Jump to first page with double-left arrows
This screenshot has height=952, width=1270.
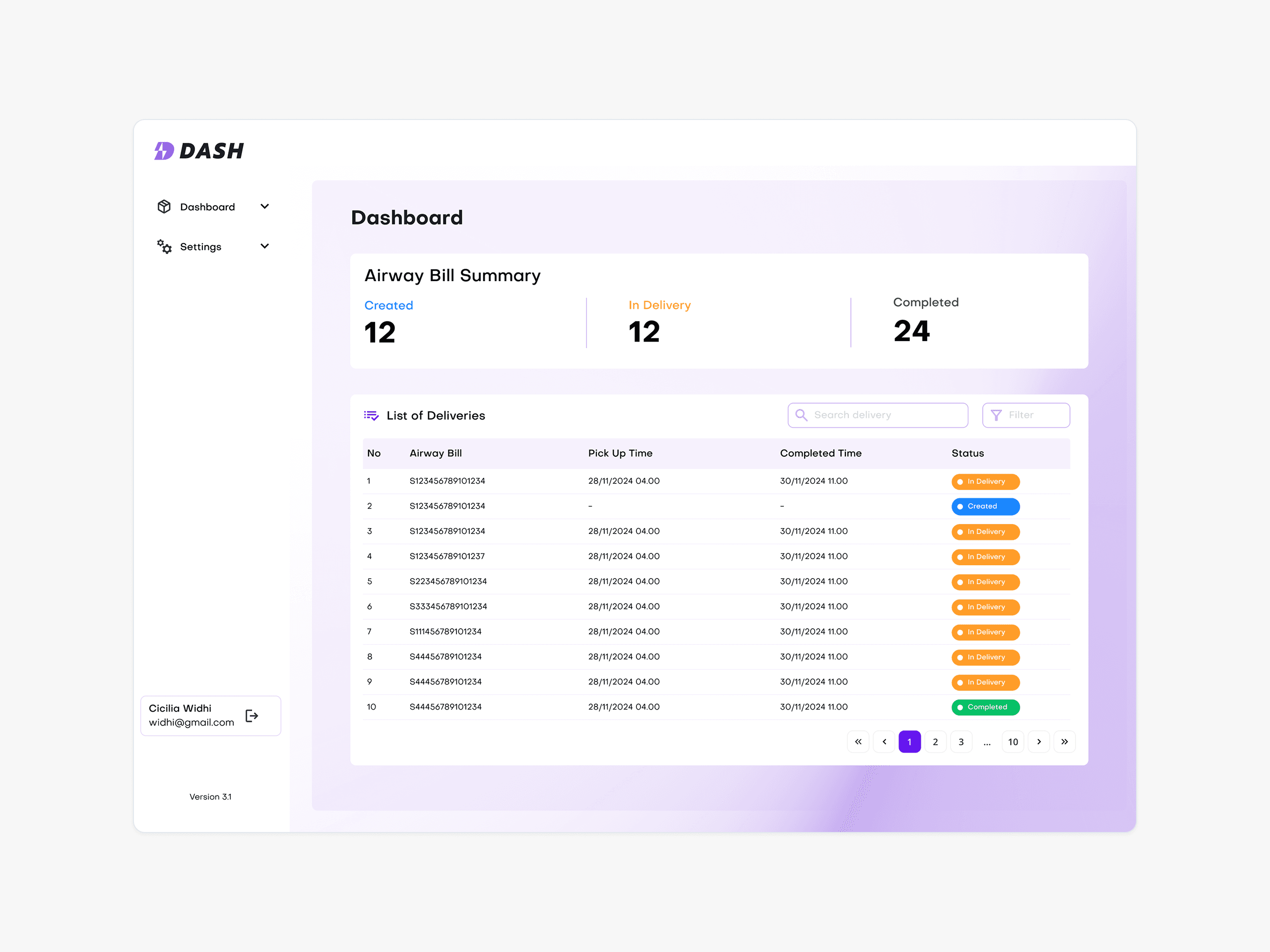[858, 741]
